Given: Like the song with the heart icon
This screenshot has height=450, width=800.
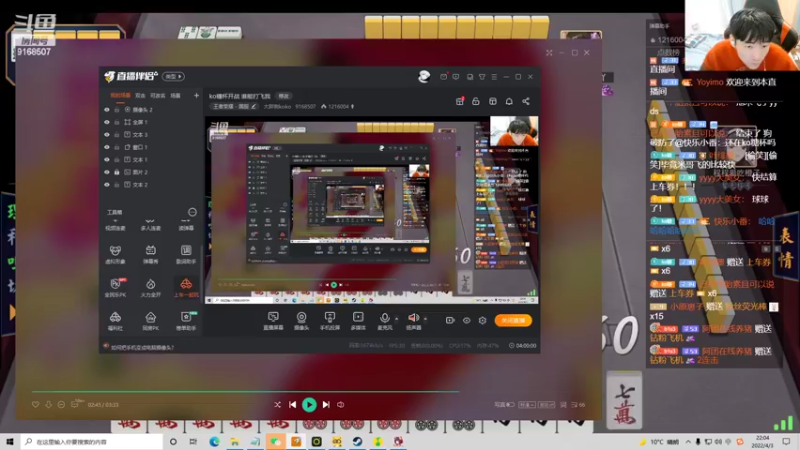Looking at the screenshot, I should click(x=35, y=405).
